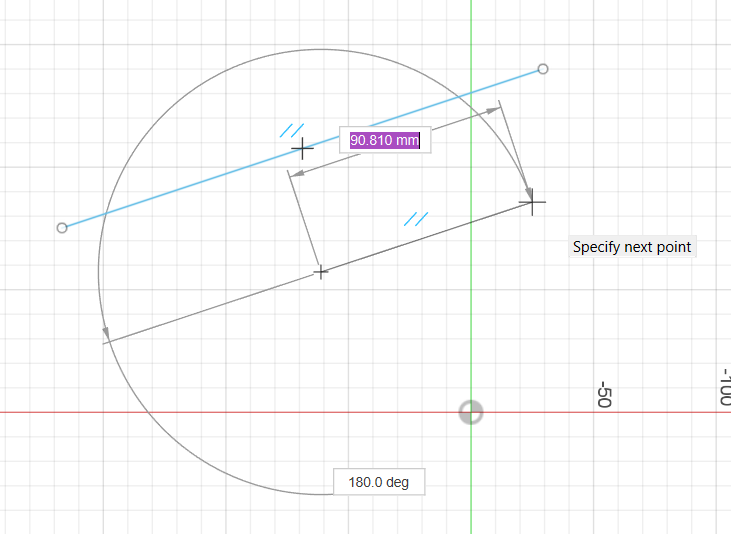The height and width of the screenshot is (534, 731).
Task: Click the blue line's right endpoint circle
Action: (543, 69)
